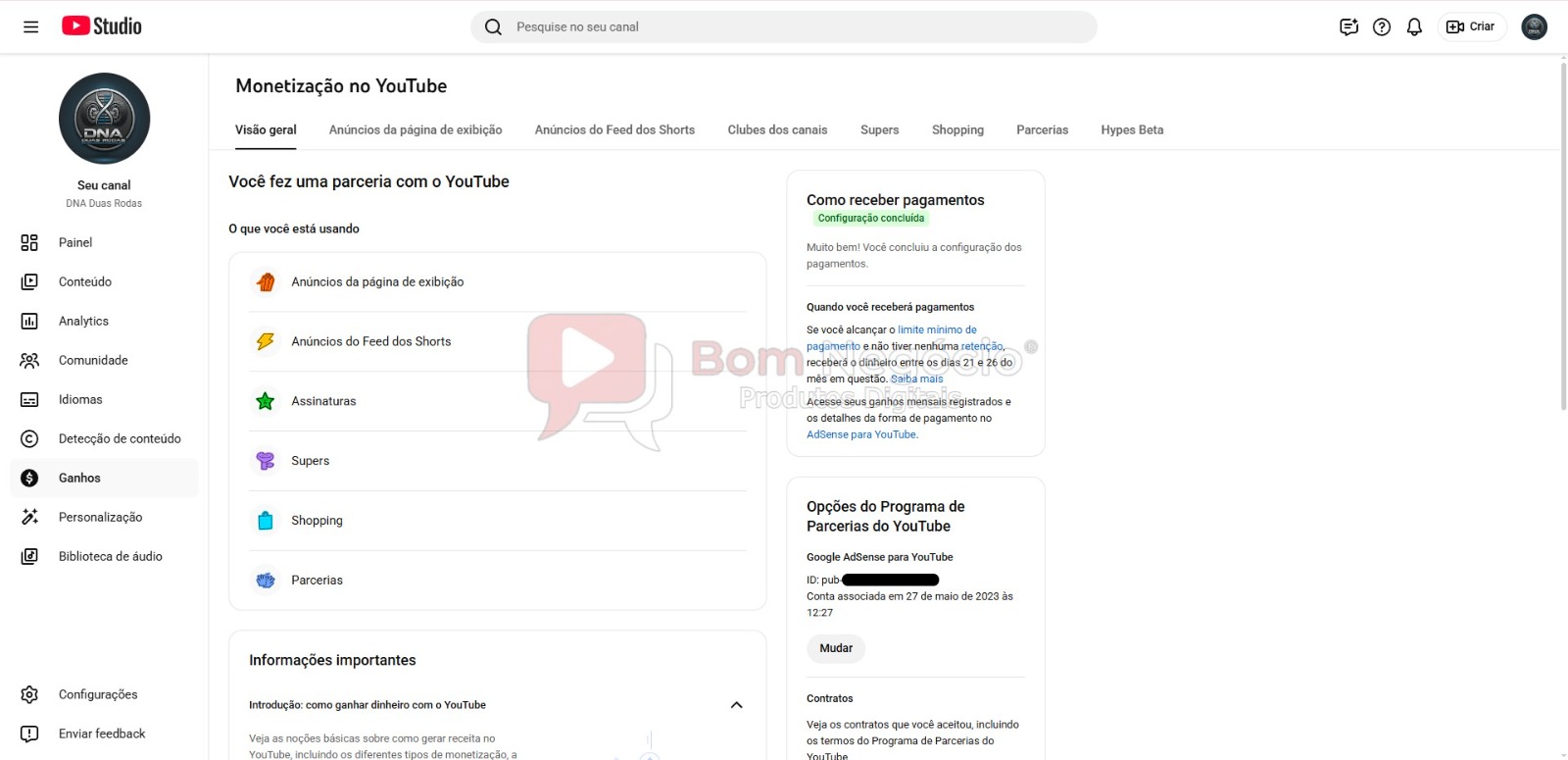1568x760 pixels.
Task: Click the notifications bell icon
Action: pyautogui.click(x=1414, y=26)
